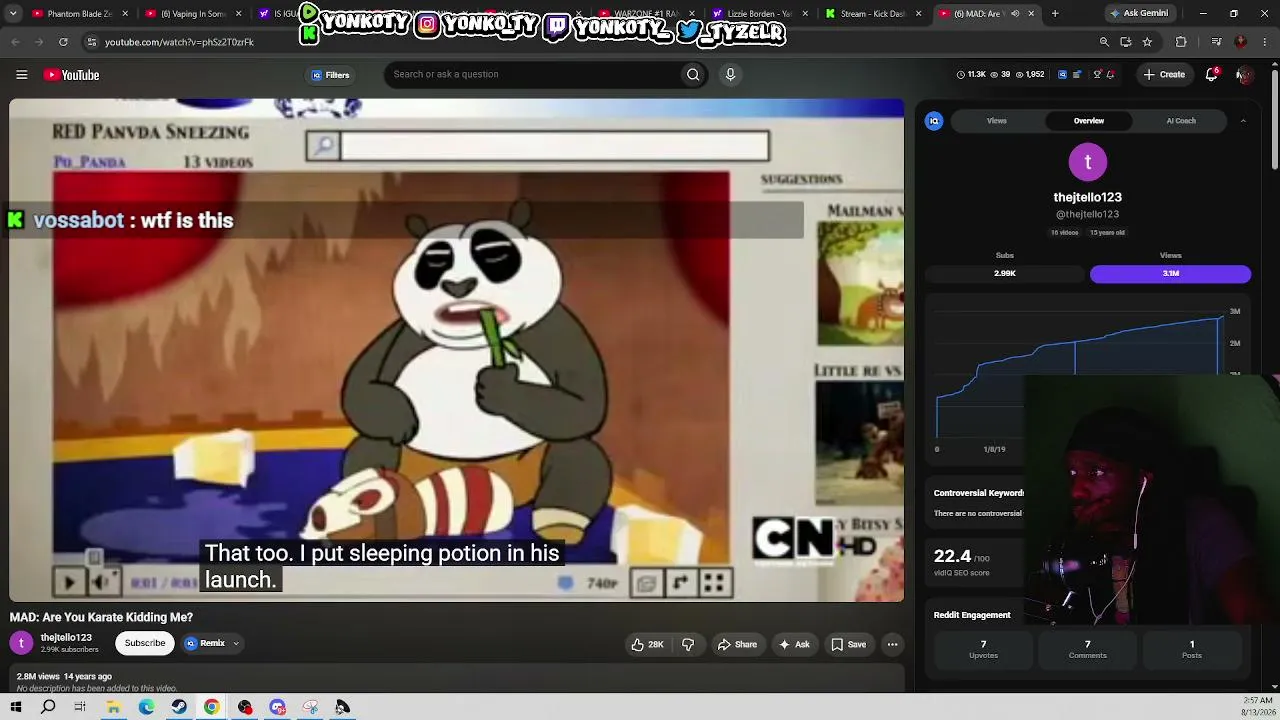The image size is (1280, 720).
Task: Switch to the vidIQ Overview tab
Action: click(x=1089, y=121)
